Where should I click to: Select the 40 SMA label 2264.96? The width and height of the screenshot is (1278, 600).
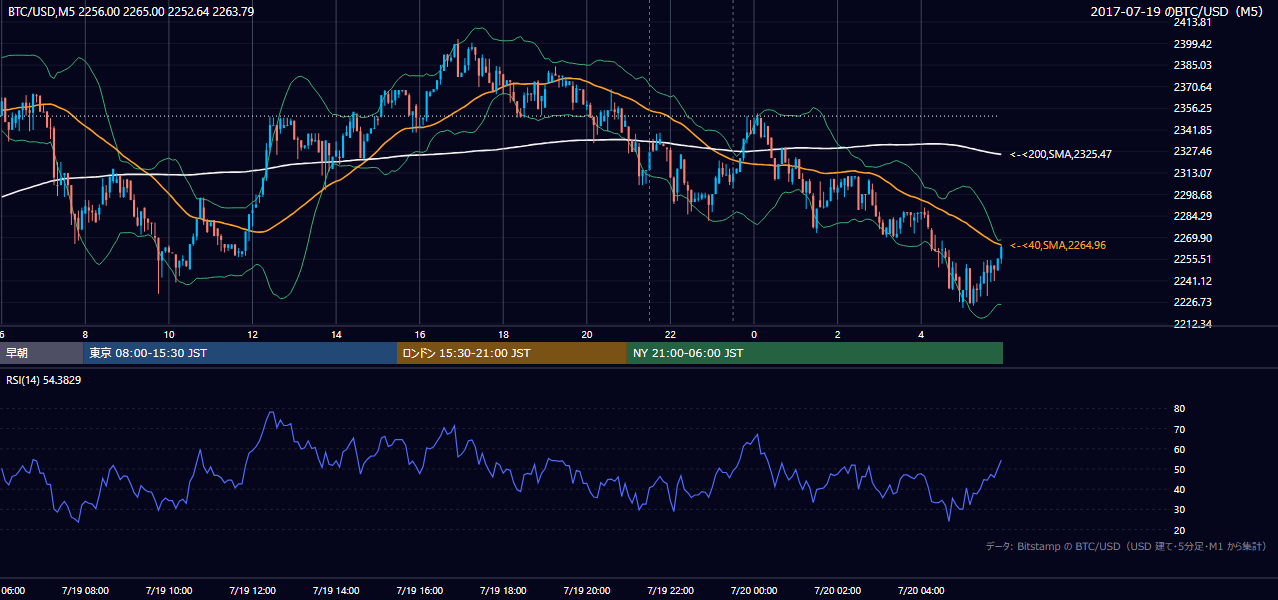pos(1058,245)
